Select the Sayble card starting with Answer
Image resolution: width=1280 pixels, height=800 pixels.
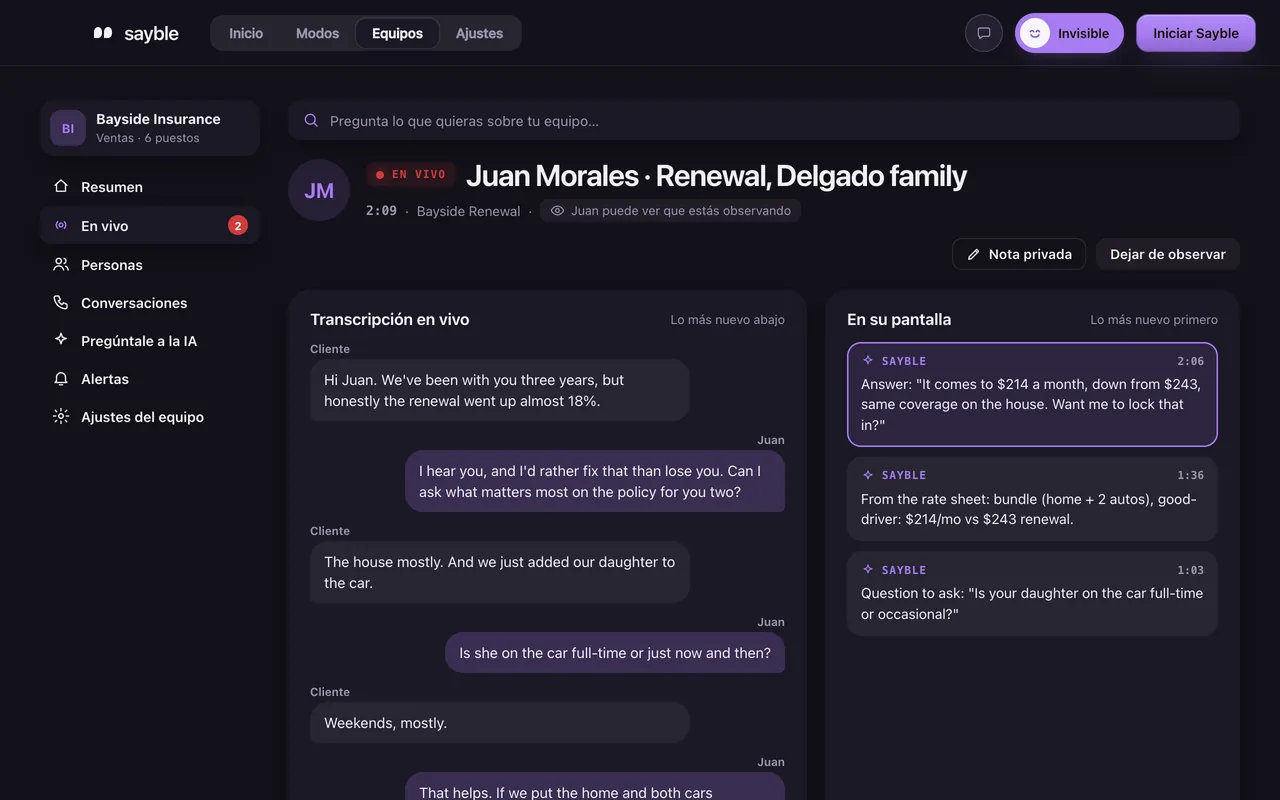[x=1032, y=394]
